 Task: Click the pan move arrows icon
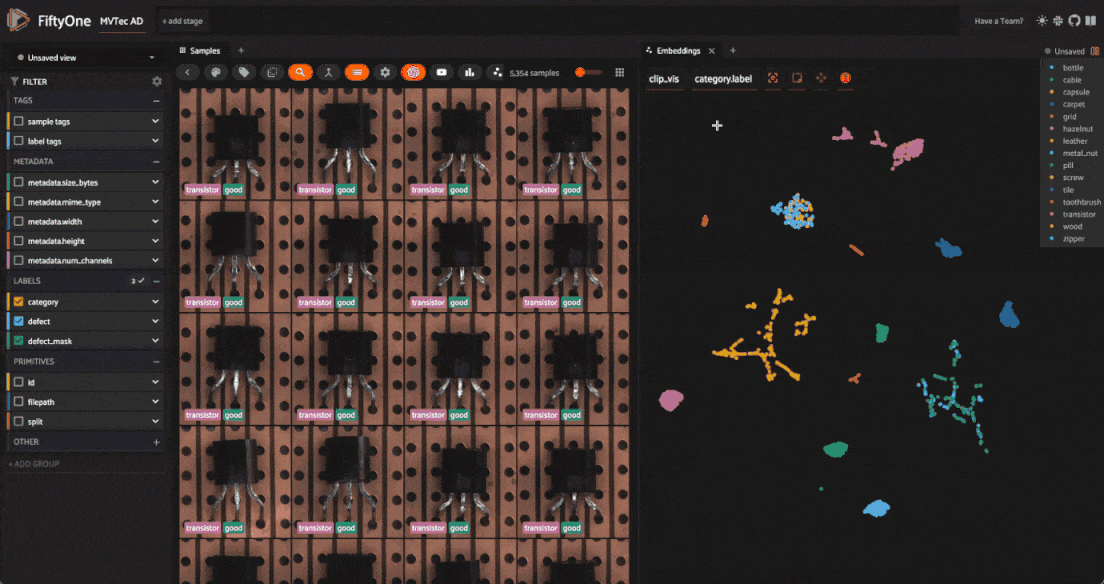[821, 78]
